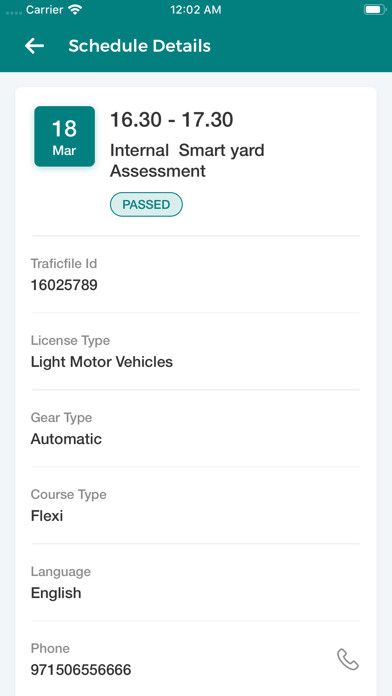Select the Traficfile Id number 16025789

[64, 285]
